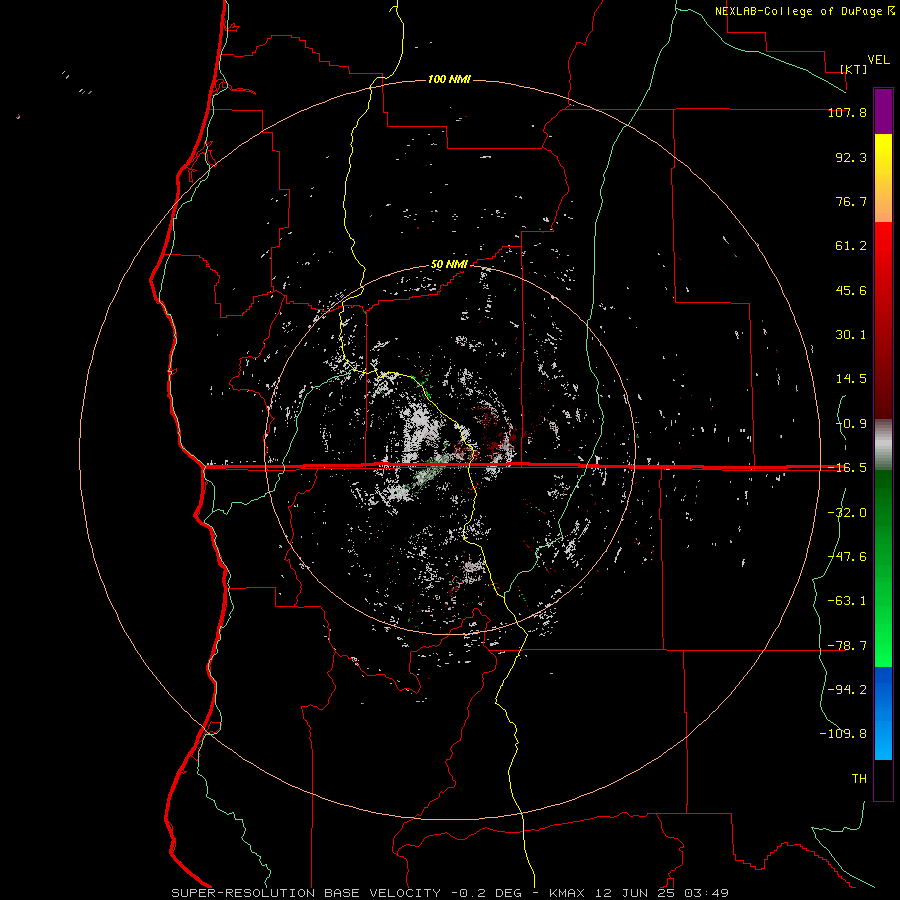Select the -109.8 scale value
This screenshot has width=900, height=900.
pos(843,734)
